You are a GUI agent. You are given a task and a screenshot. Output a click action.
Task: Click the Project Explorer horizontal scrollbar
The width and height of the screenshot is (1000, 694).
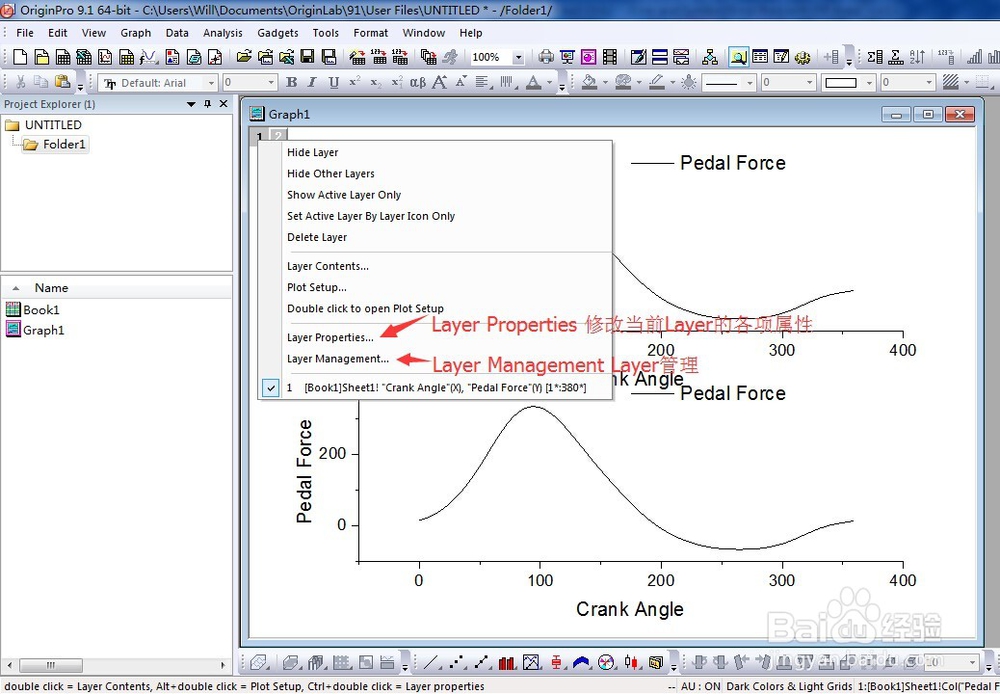point(51,665)
